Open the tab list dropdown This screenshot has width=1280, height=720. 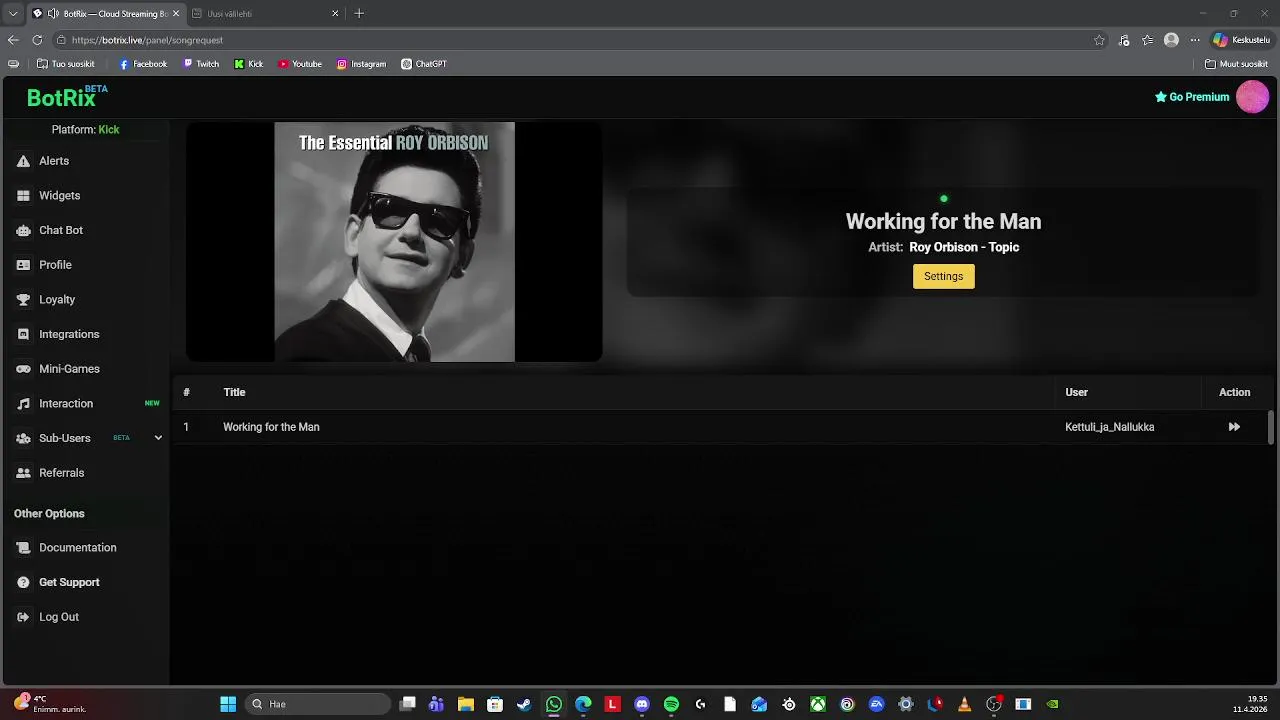click(13, 14)
